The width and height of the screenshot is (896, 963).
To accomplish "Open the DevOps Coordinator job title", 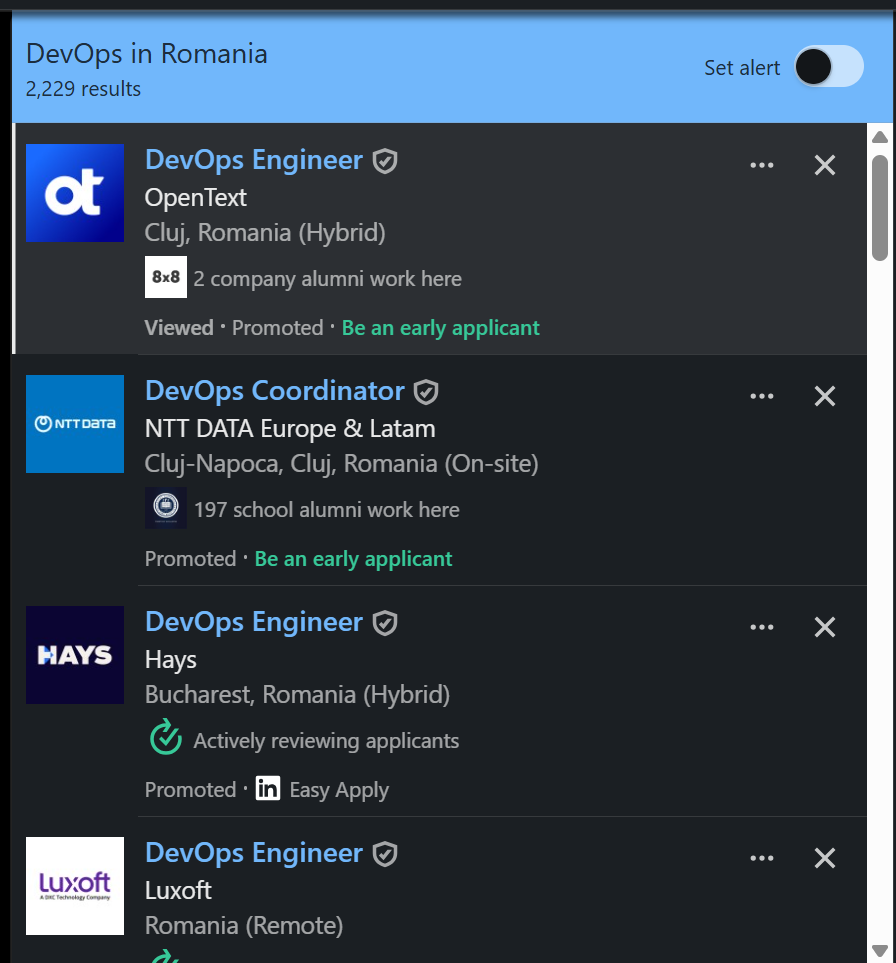I will click(x=275, y=391).
